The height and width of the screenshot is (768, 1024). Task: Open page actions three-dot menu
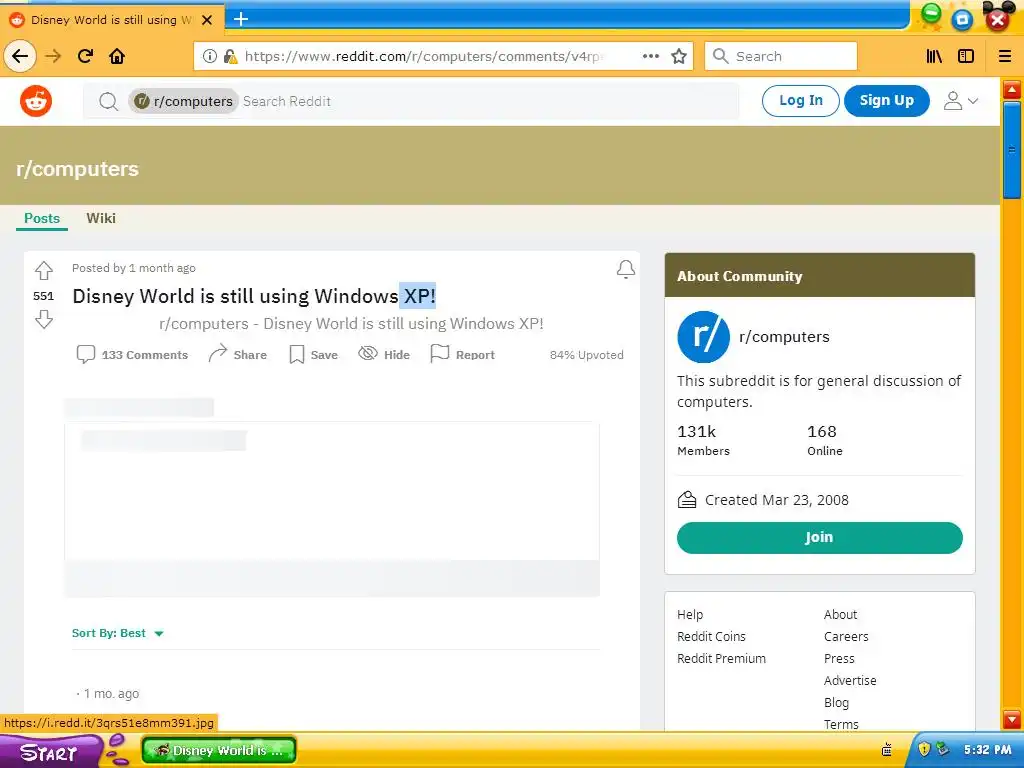coord(650,56)
